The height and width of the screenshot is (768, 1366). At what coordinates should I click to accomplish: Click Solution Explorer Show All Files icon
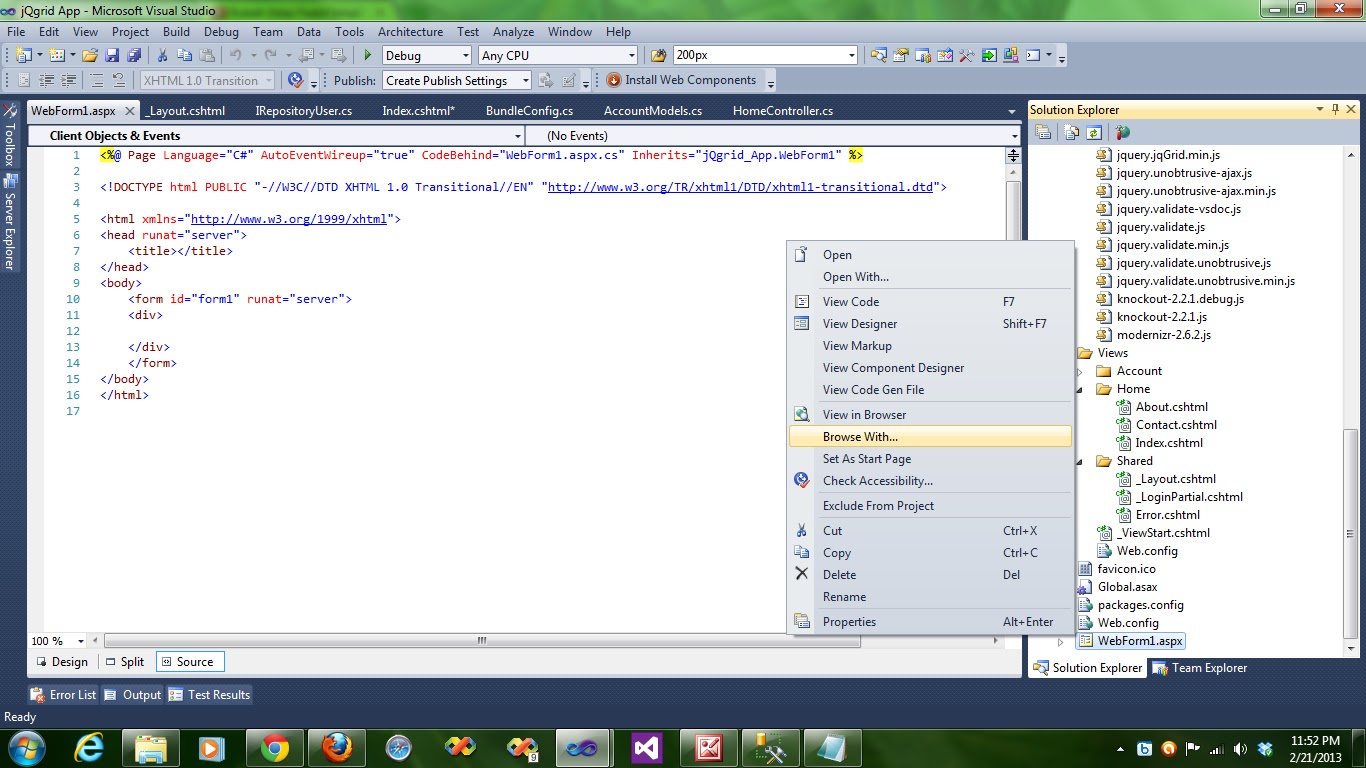click(1072, 132)
